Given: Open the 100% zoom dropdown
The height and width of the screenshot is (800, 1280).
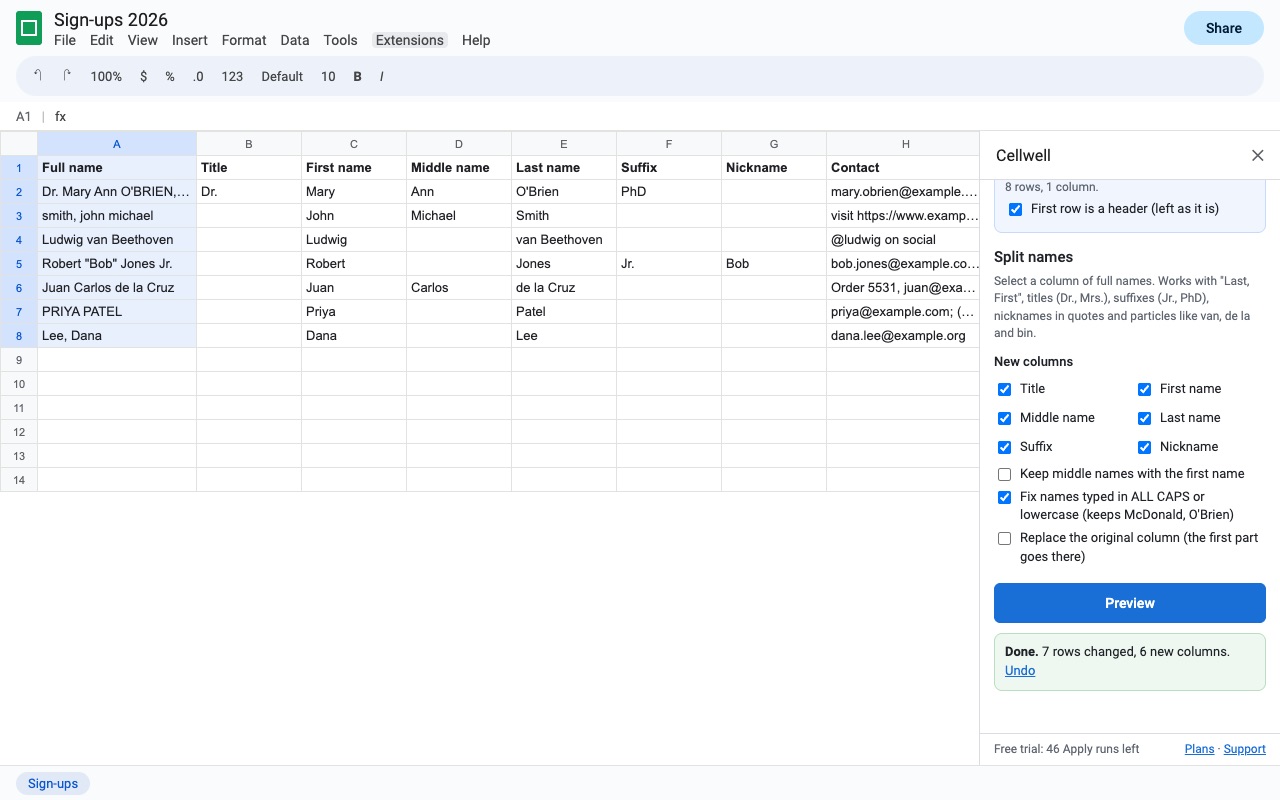Looking at the screenshot, I should (106, 76).
